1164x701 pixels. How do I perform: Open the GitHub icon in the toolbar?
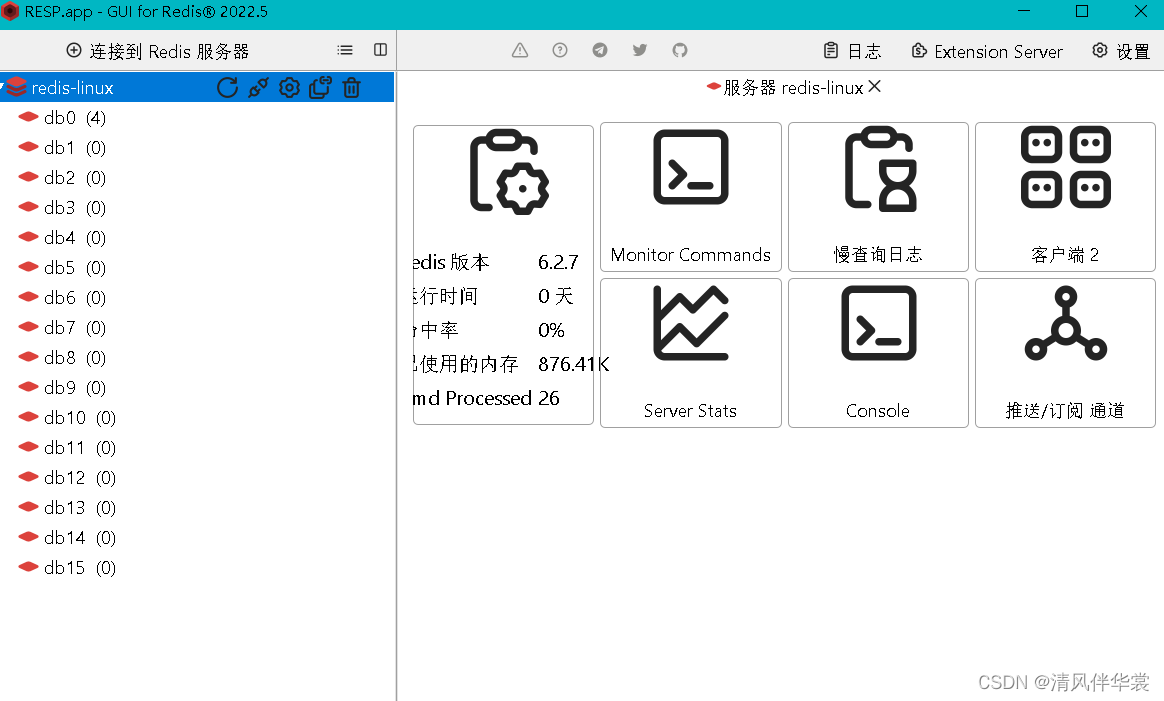click(680, 50)
